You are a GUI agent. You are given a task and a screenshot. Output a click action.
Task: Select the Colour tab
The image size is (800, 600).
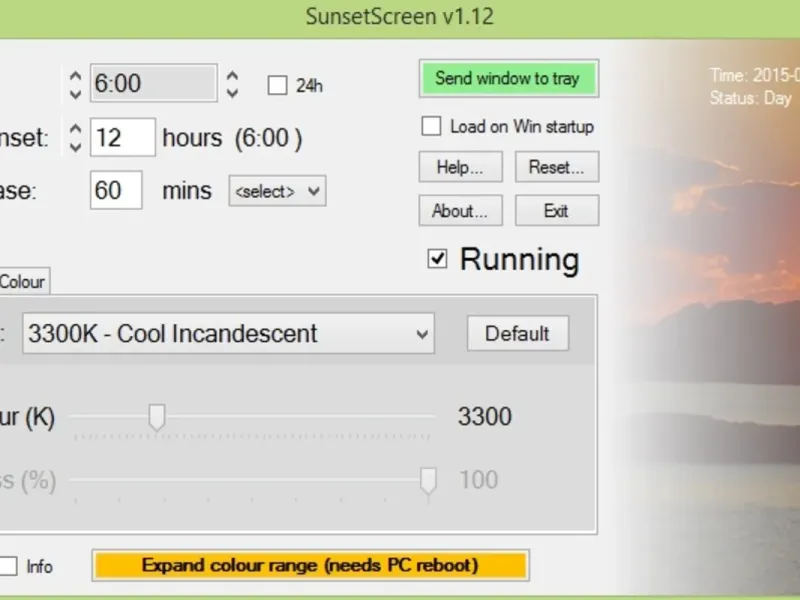tap(24, 281)
